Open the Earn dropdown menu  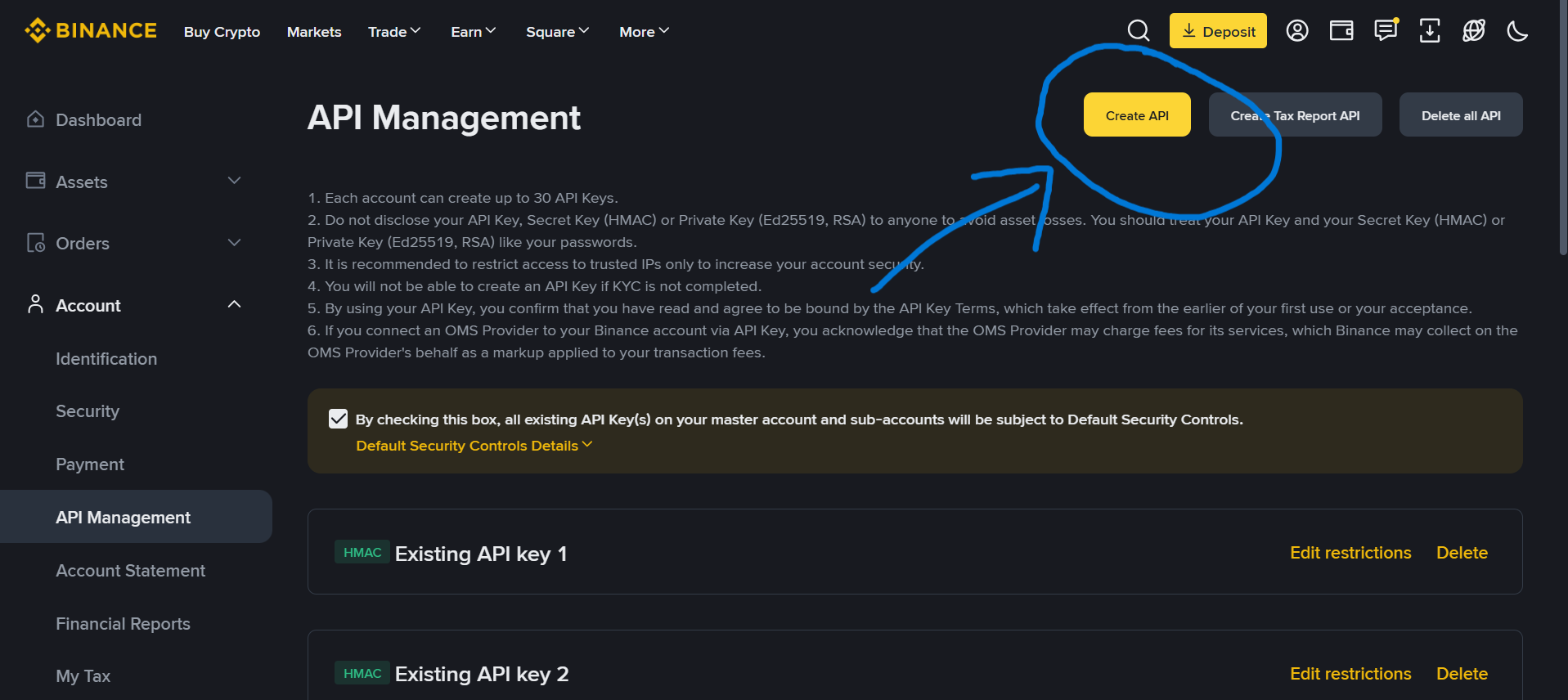(x=474, y=31)
